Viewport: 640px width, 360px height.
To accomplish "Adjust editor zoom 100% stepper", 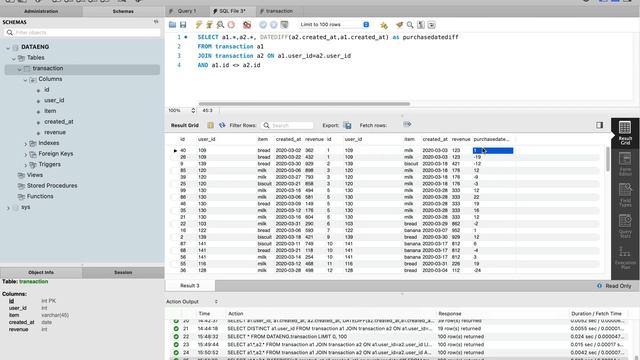I will pos(193,110).
